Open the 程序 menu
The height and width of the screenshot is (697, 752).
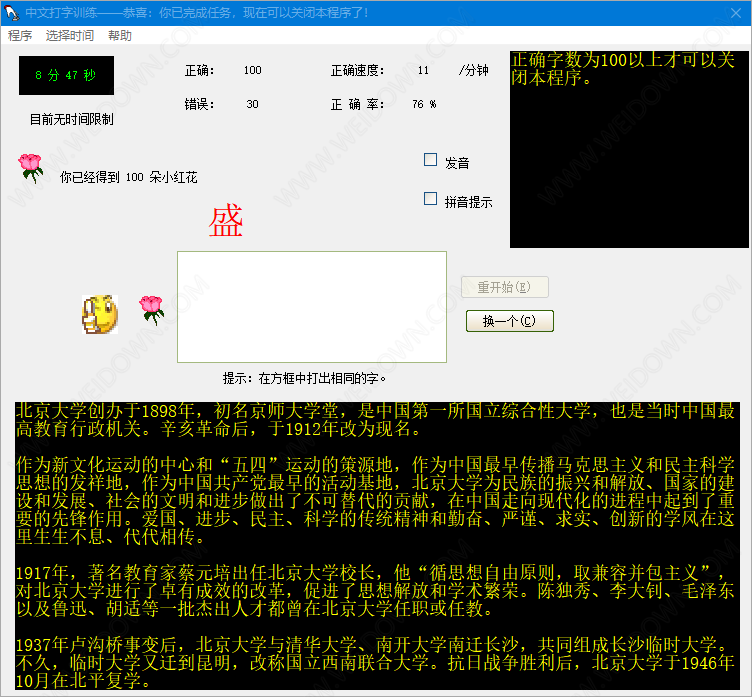[x=20, y=35]
